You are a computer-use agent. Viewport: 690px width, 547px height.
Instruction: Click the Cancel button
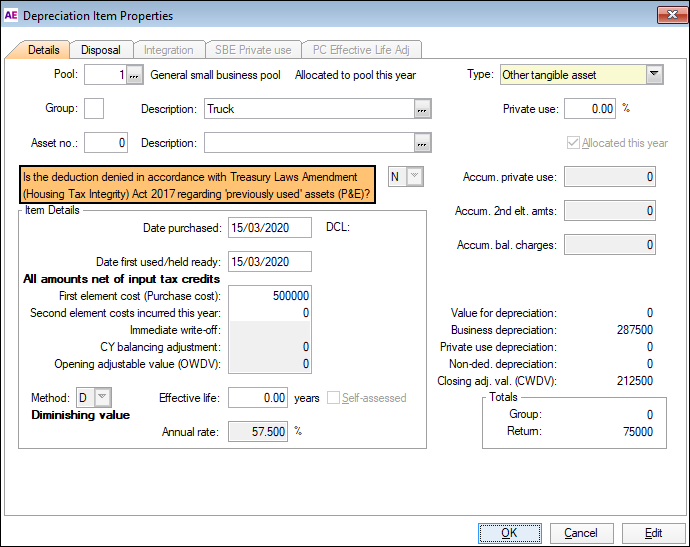click(581, 533)
